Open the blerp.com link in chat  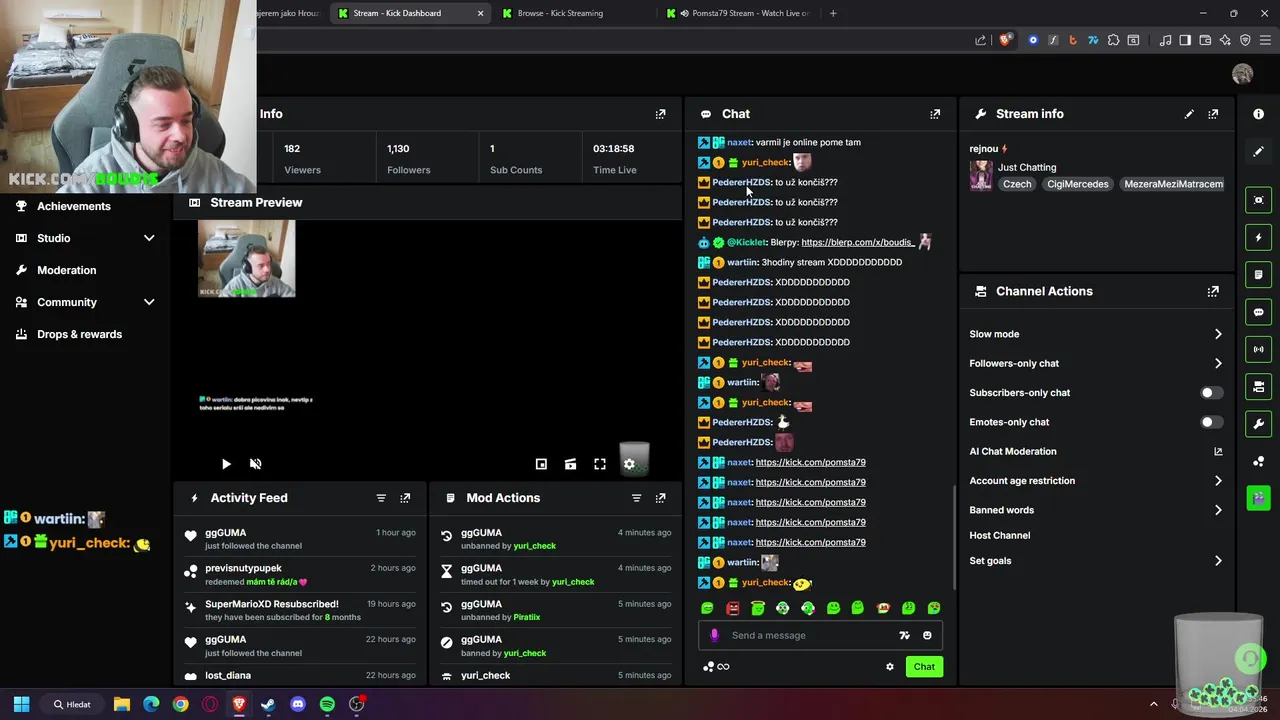858,242
